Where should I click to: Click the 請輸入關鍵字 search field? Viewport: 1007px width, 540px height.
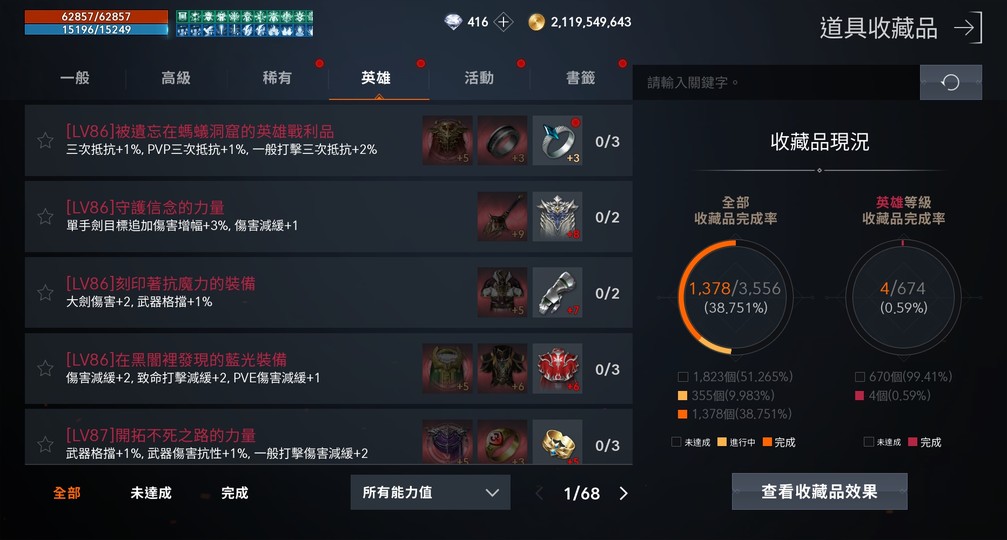[776, 82]
